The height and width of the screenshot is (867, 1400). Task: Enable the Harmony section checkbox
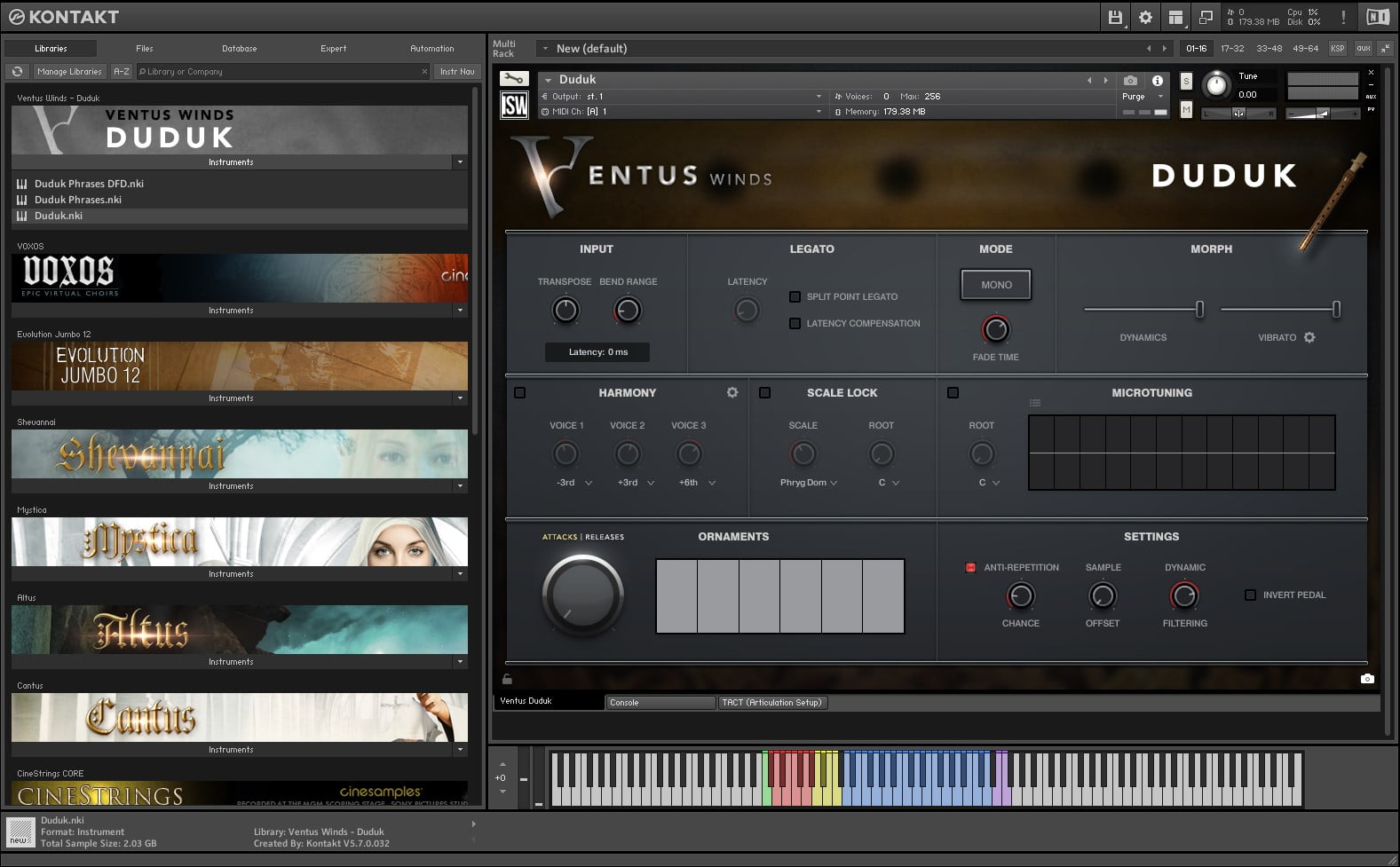pyautogui.click(x=520, y=392)
